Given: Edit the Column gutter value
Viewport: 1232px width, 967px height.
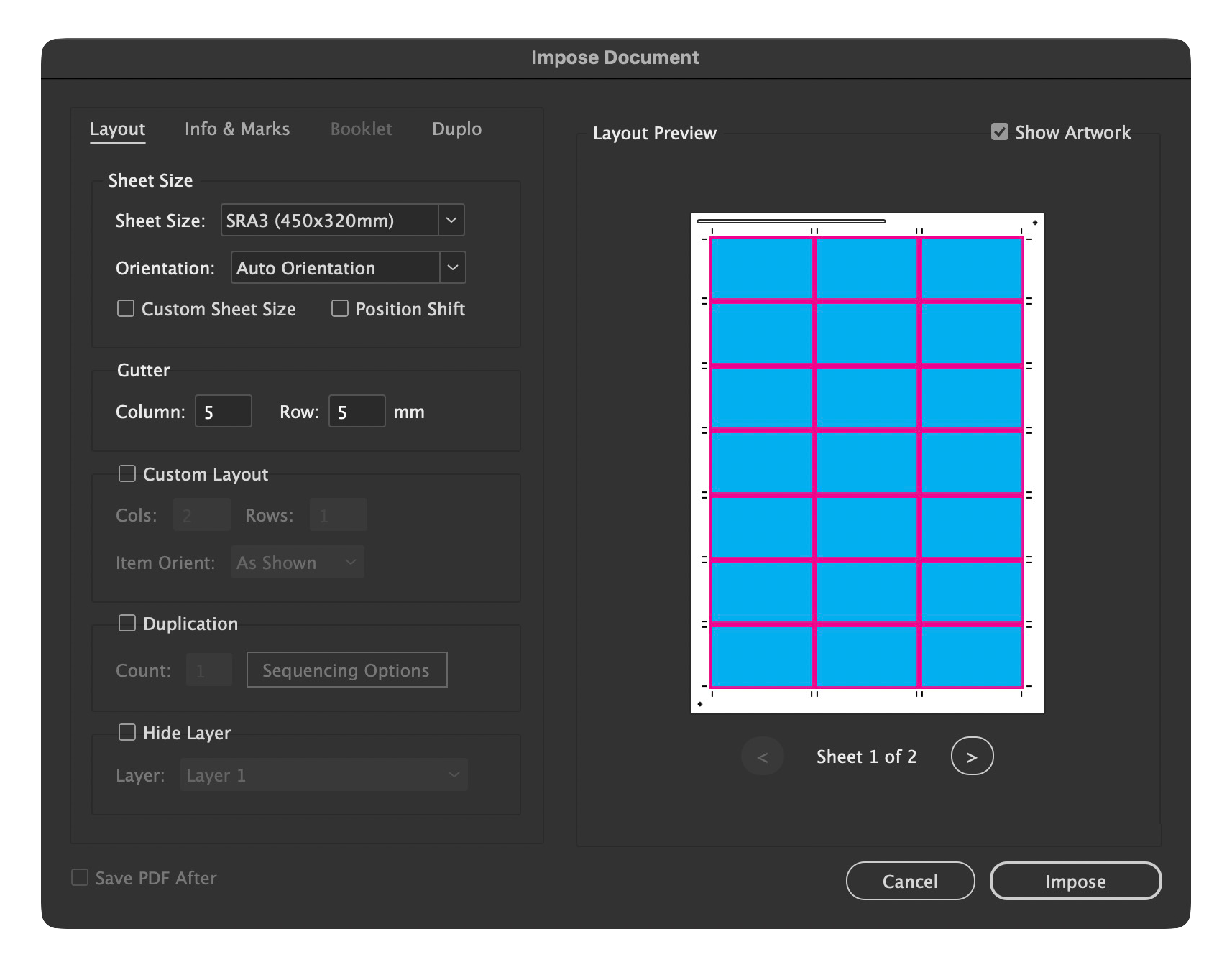Looking at the screenshot, I should pyautogui.click(x=223, y=411).
